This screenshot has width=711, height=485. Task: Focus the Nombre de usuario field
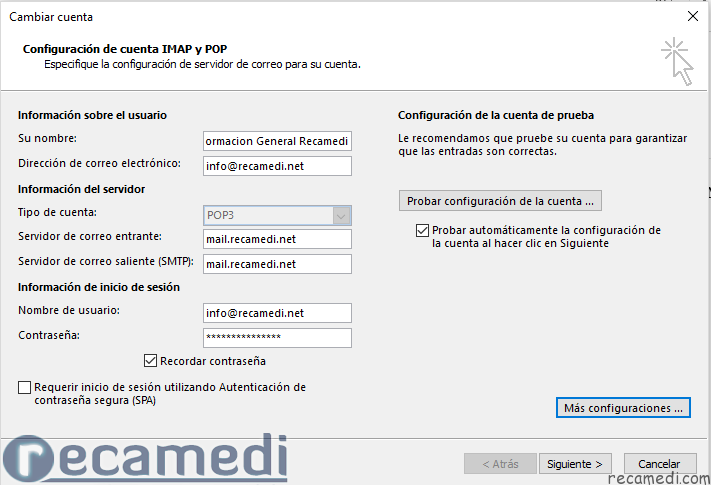(x=277, y=313)
